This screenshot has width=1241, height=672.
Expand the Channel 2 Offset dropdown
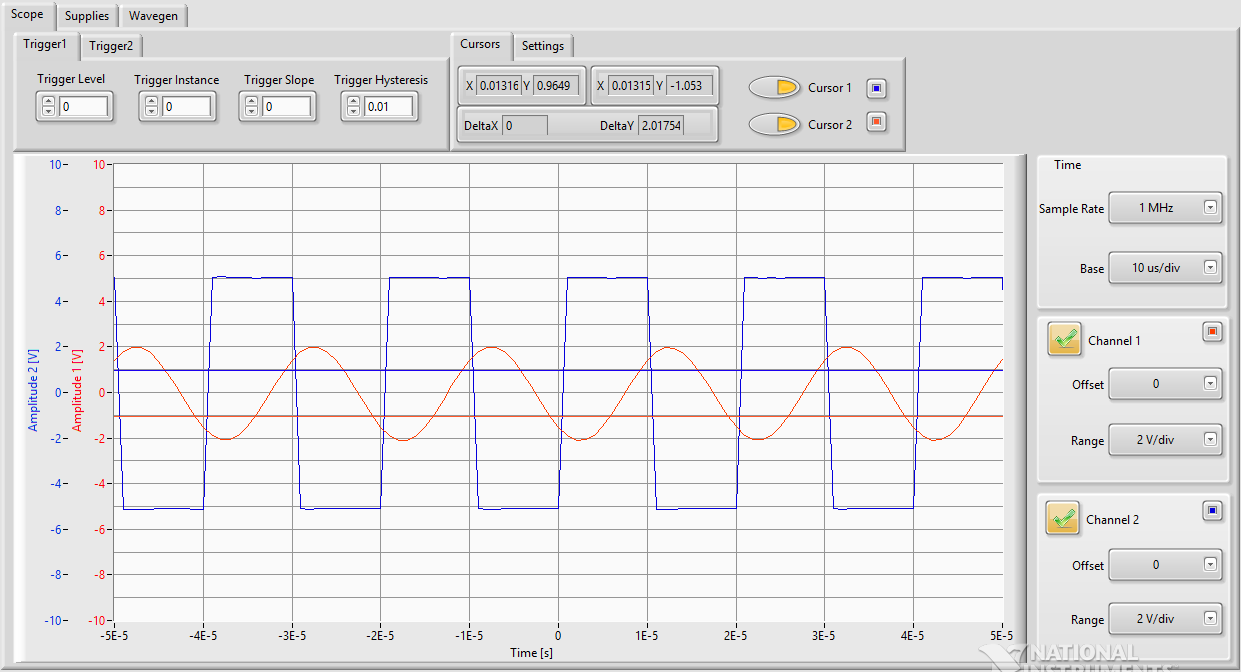pos(1166,565)
